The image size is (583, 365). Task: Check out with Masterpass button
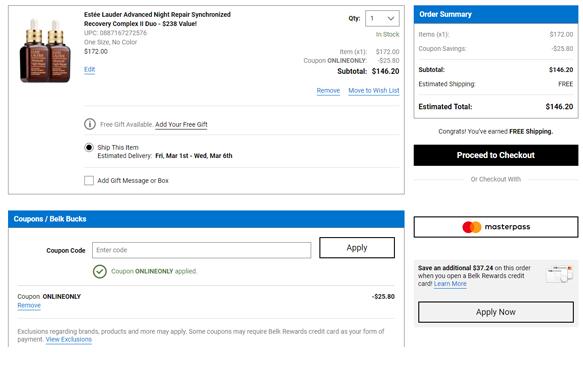click(x=496, y=227)
